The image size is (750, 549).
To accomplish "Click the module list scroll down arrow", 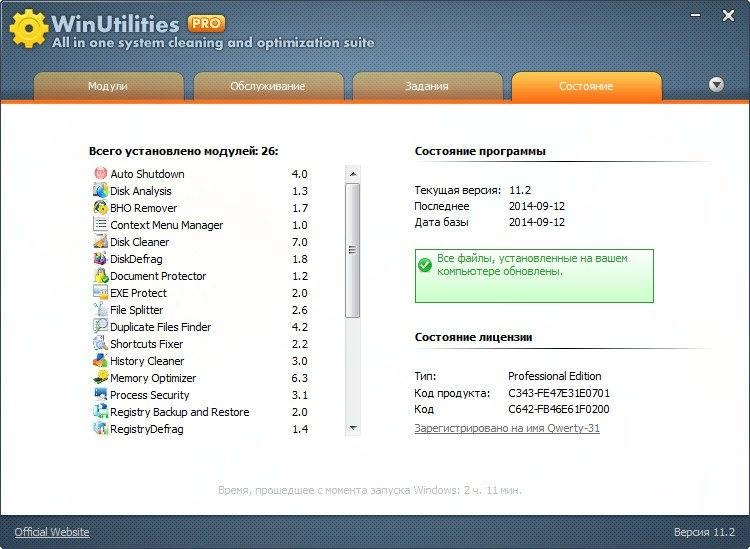I will [353, 428].
